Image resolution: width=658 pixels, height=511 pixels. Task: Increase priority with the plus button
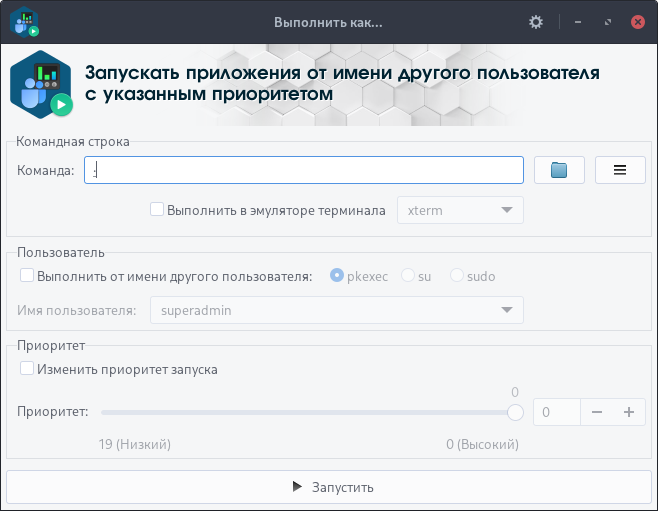(629, 412)
